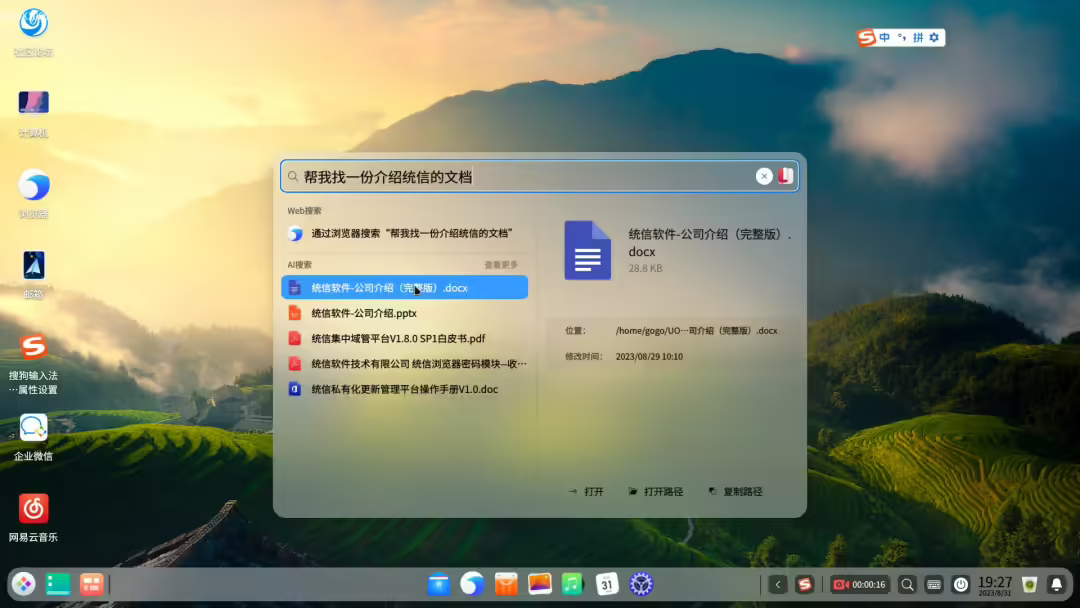Select the 通过浏览器搜索 web search entry

coord(404,233)
